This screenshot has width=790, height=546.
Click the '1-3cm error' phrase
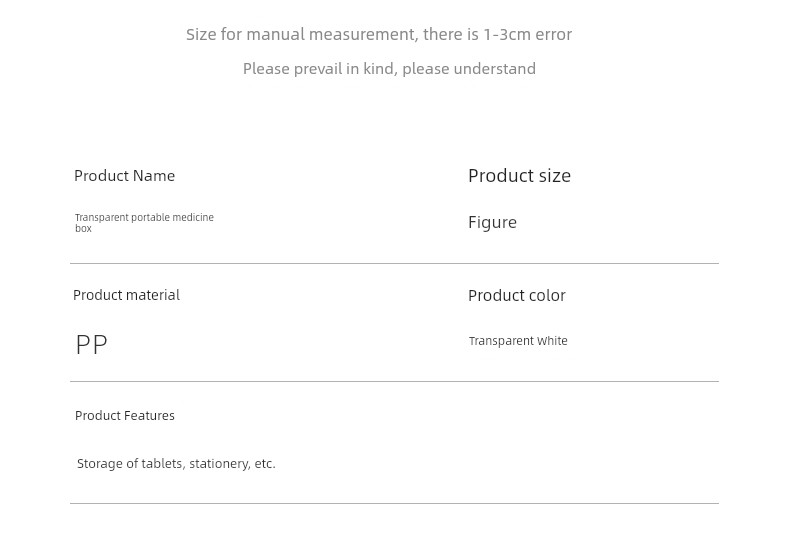pos(528,35)
